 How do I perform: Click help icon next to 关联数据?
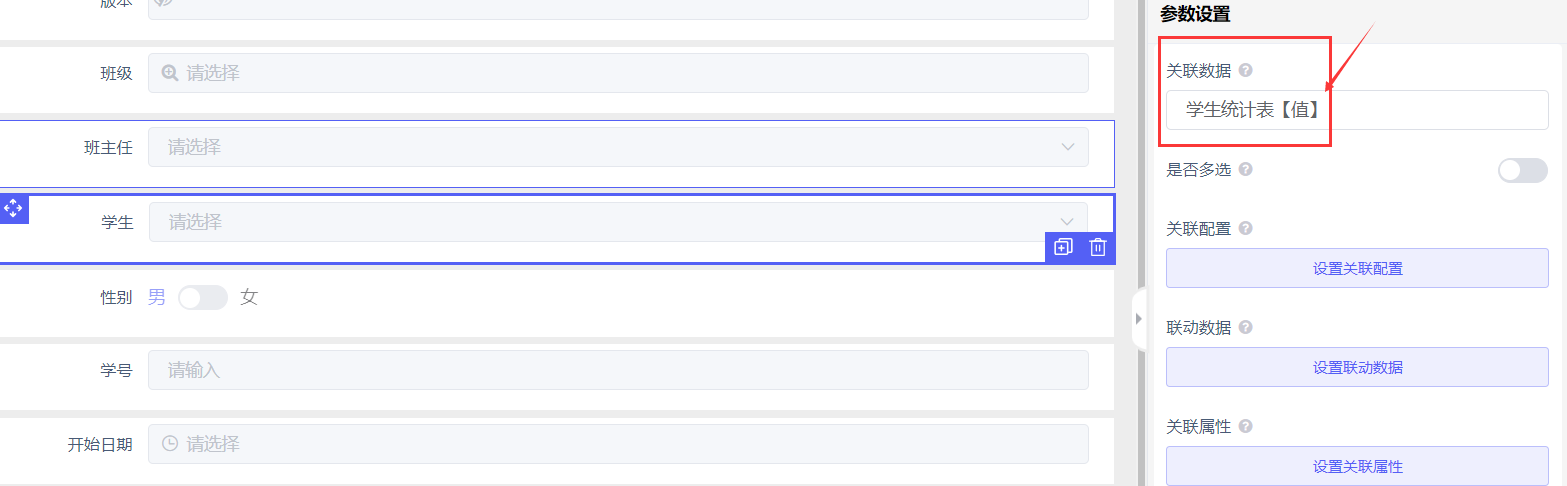pos(1245,70)
